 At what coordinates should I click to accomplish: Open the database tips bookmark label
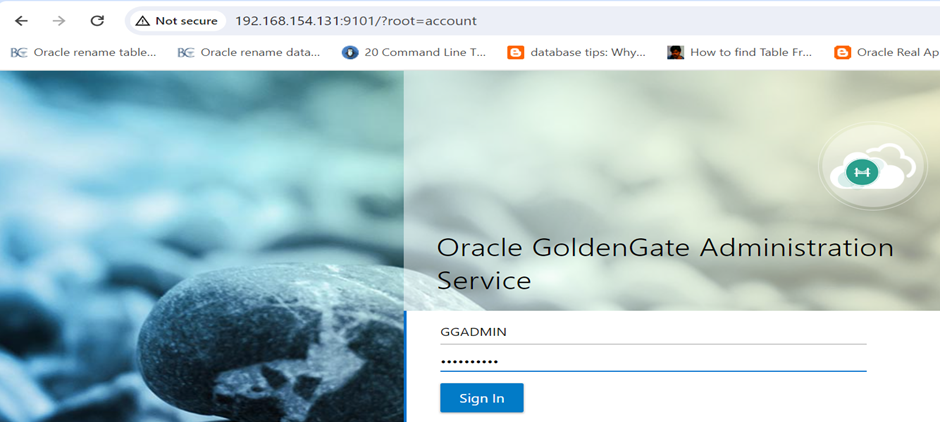[x=587, y=52]
